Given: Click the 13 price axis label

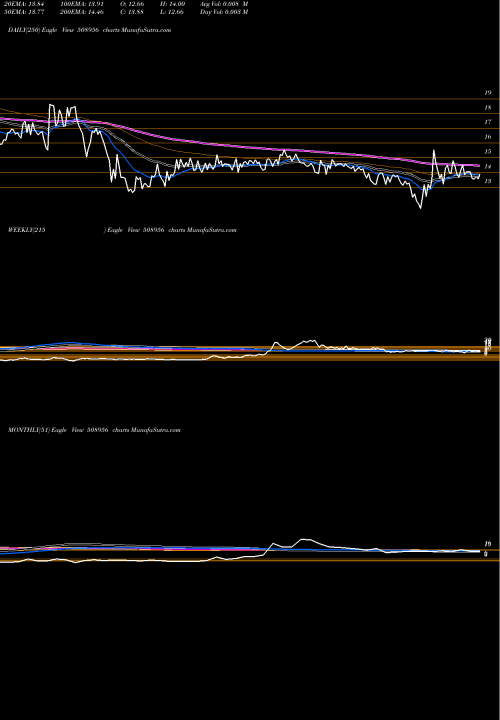Looking at the screenshot, I should click(x=488, y=181).
